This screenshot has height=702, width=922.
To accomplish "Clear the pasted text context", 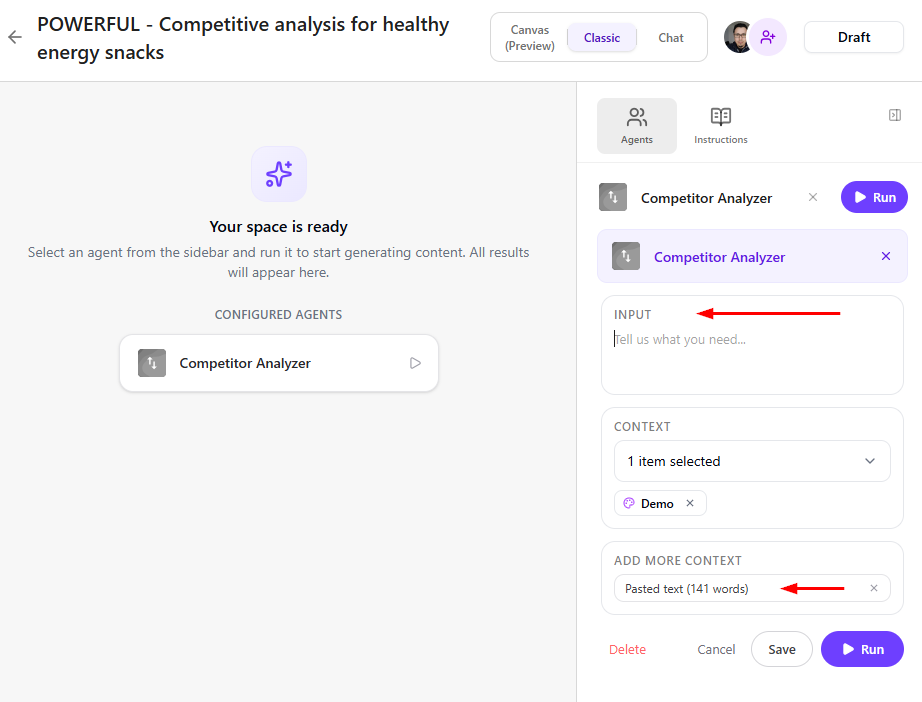I will 874,588.
